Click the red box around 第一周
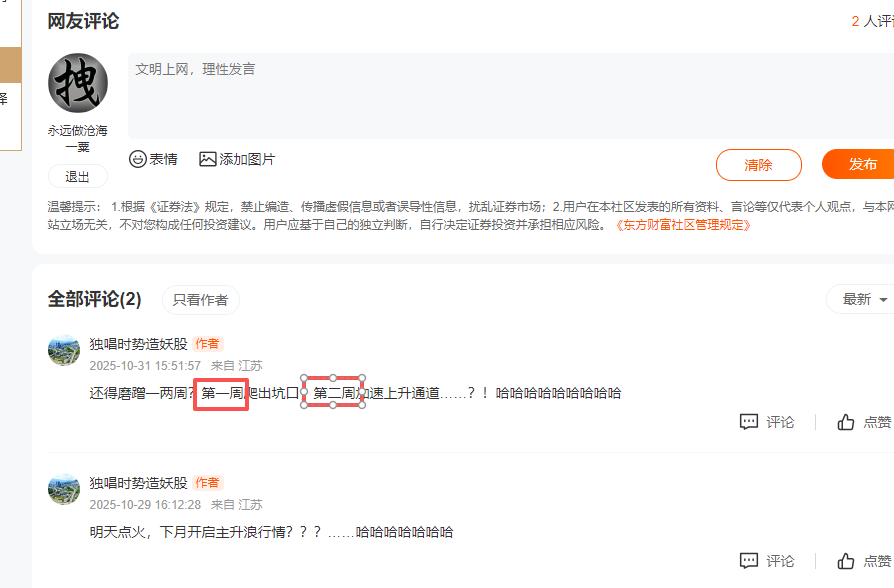 coord(221,394)
